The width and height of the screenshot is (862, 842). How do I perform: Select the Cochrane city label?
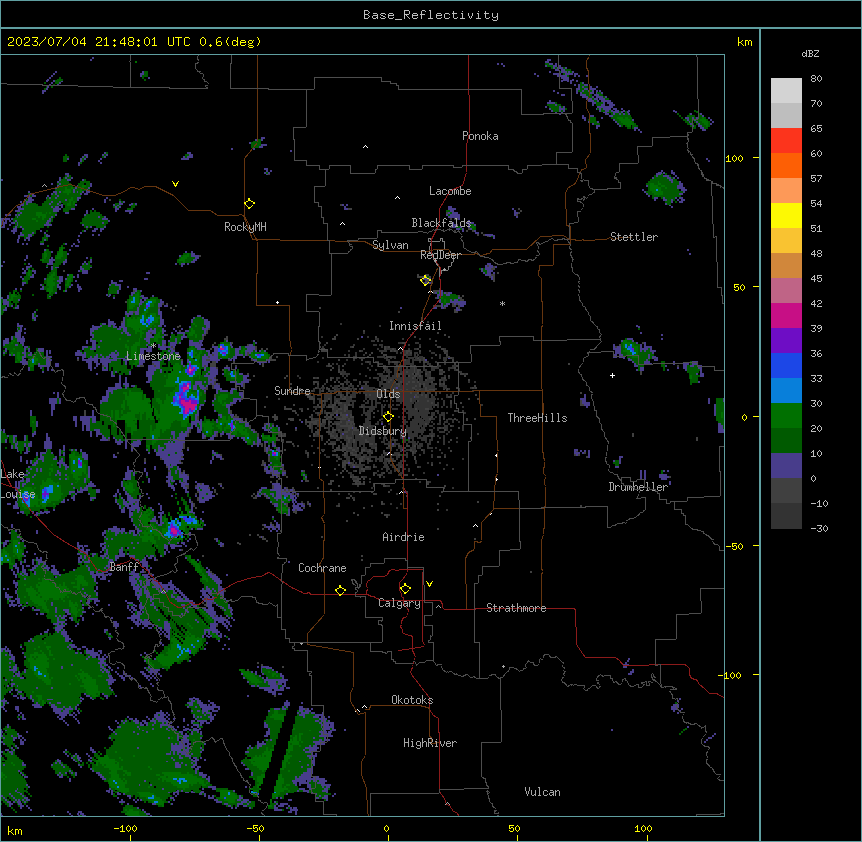click(322, 568)
